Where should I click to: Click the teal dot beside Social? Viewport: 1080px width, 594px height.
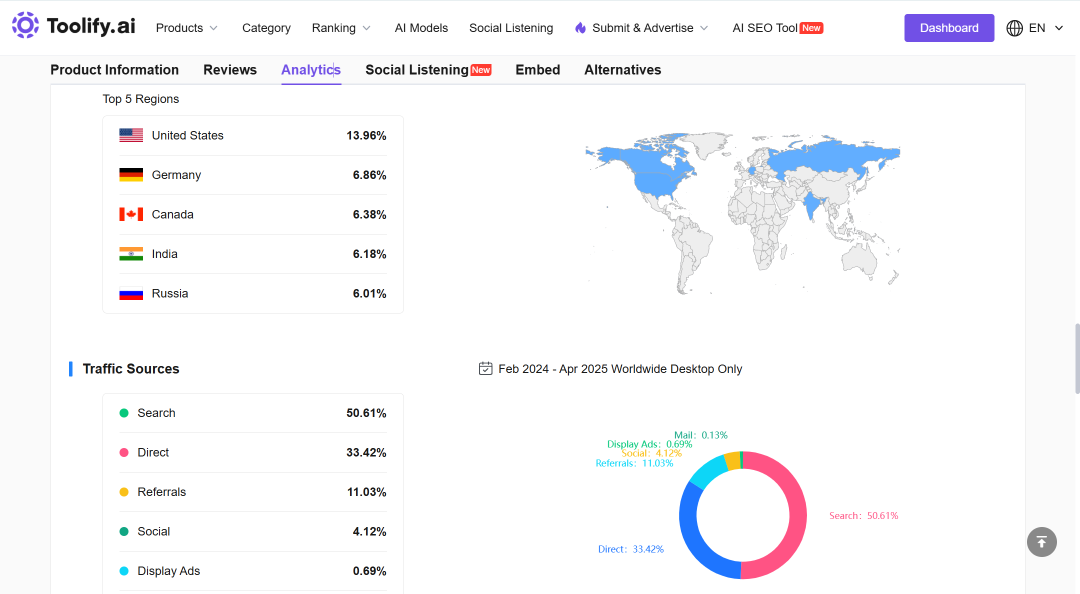(x=124, y=531)
